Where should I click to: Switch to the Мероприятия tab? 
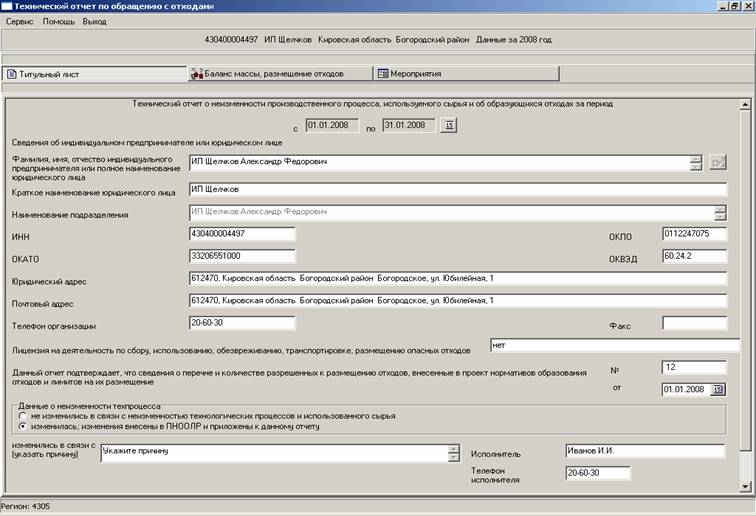coord(411,74)
